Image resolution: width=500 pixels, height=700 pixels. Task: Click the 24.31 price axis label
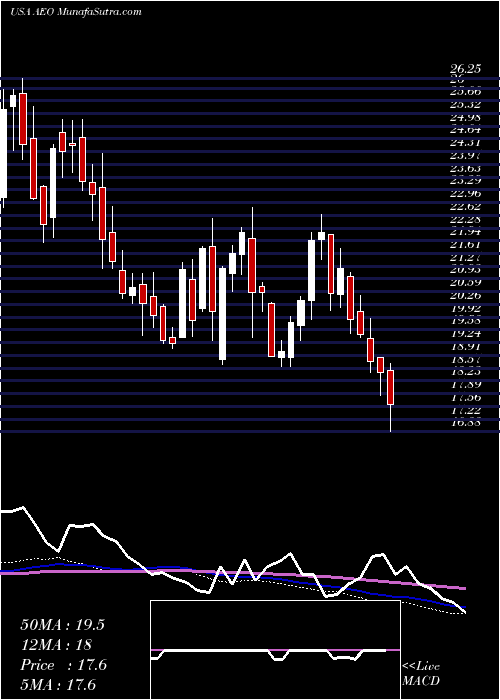coord(465,142)
